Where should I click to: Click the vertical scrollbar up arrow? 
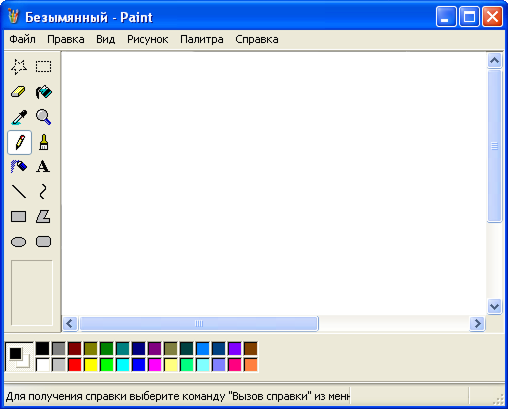[x=494, y=61]
